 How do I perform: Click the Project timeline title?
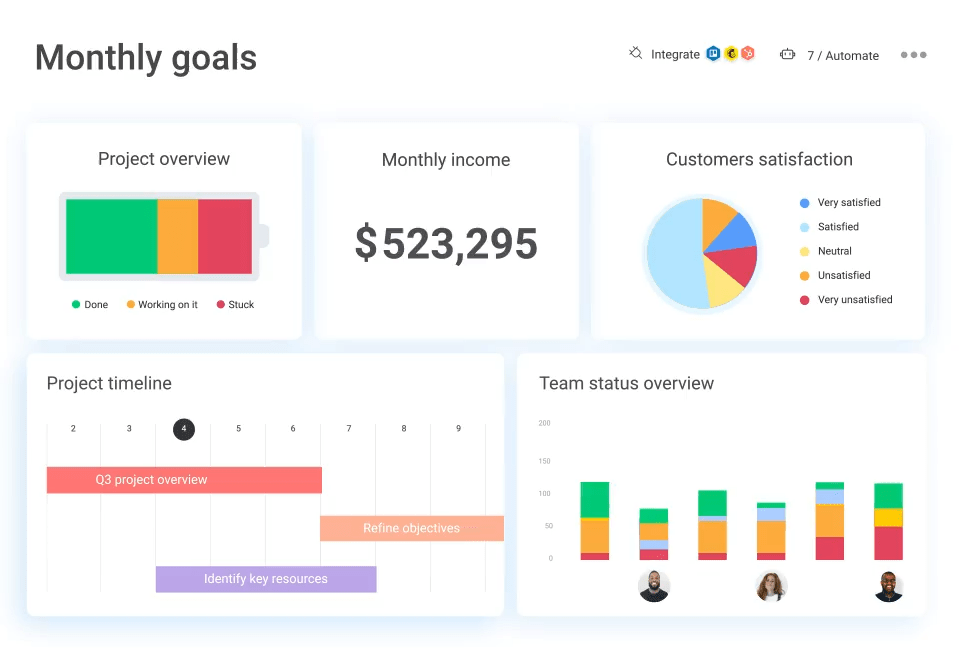coord(109,383)
